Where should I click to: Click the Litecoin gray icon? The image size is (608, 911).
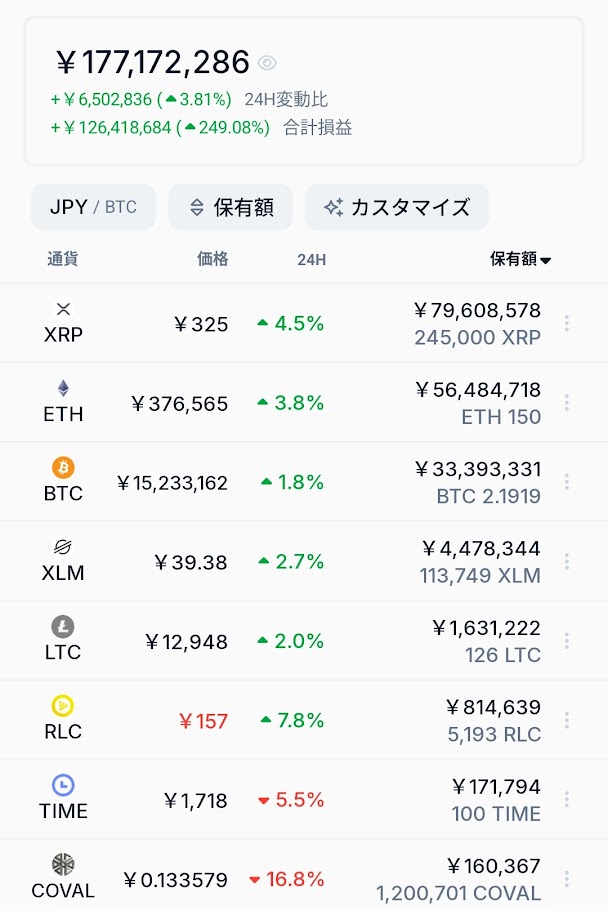coord(63,626)
